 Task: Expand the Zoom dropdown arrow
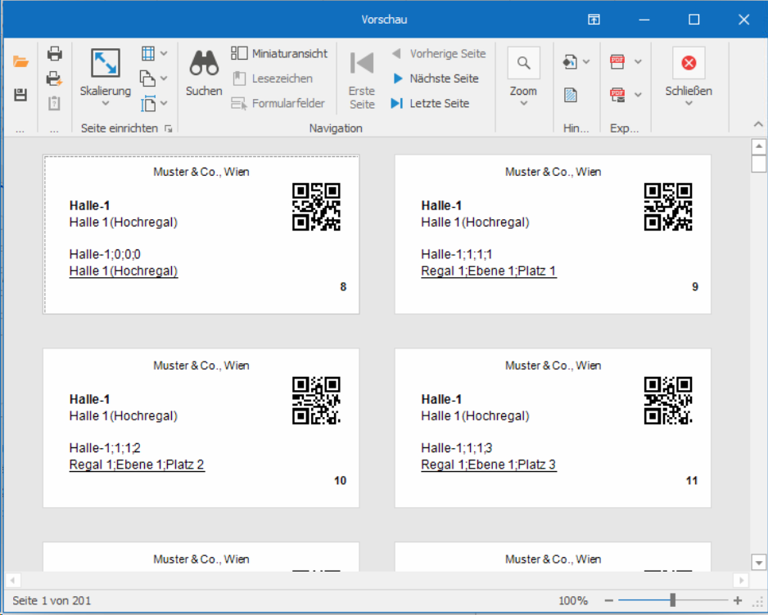(x=524, y=103)
